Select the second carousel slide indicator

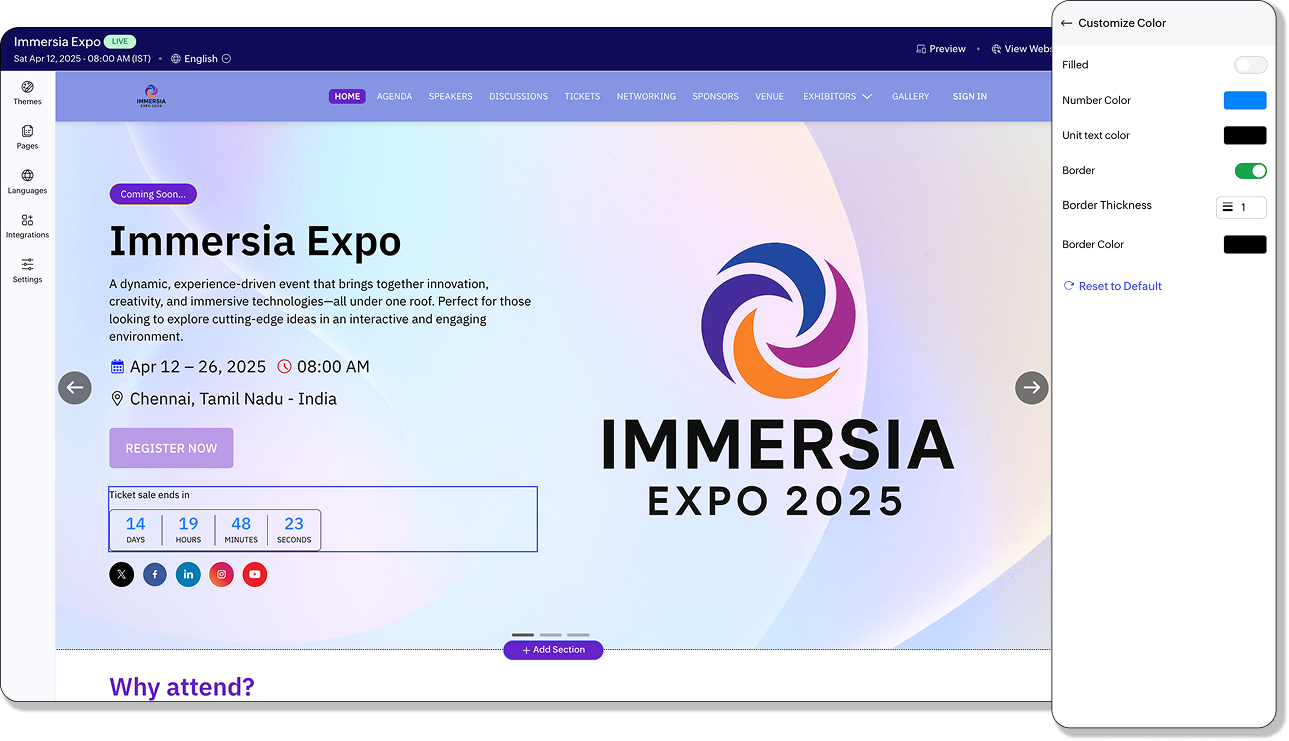click(551, 635)
